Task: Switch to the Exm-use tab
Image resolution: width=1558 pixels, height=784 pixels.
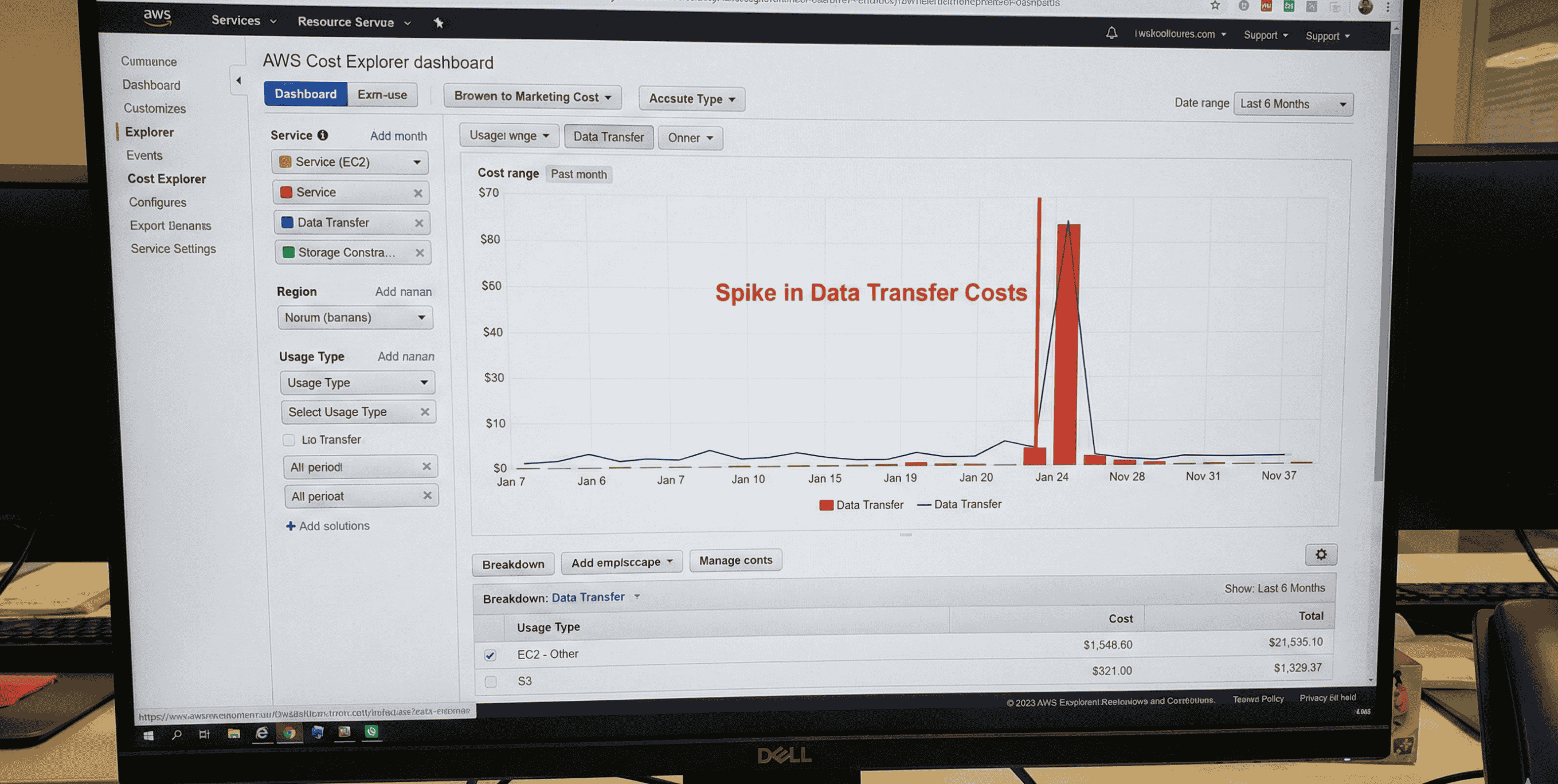Action: (382, 95)
